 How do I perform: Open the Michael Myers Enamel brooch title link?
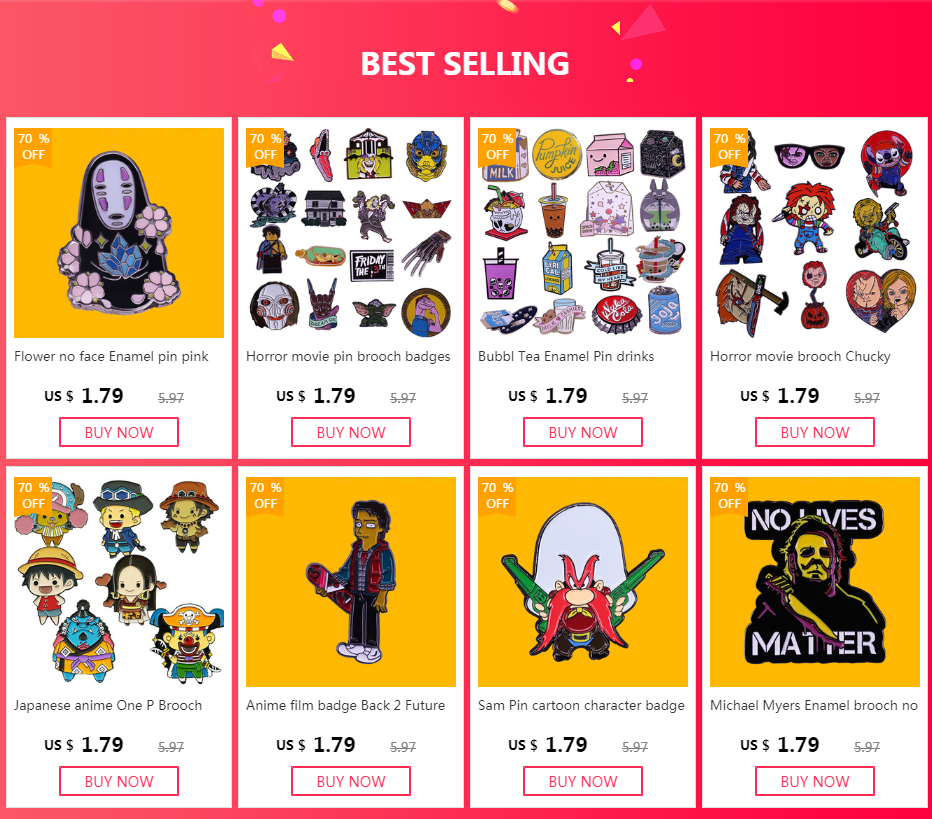click(814, 705)
